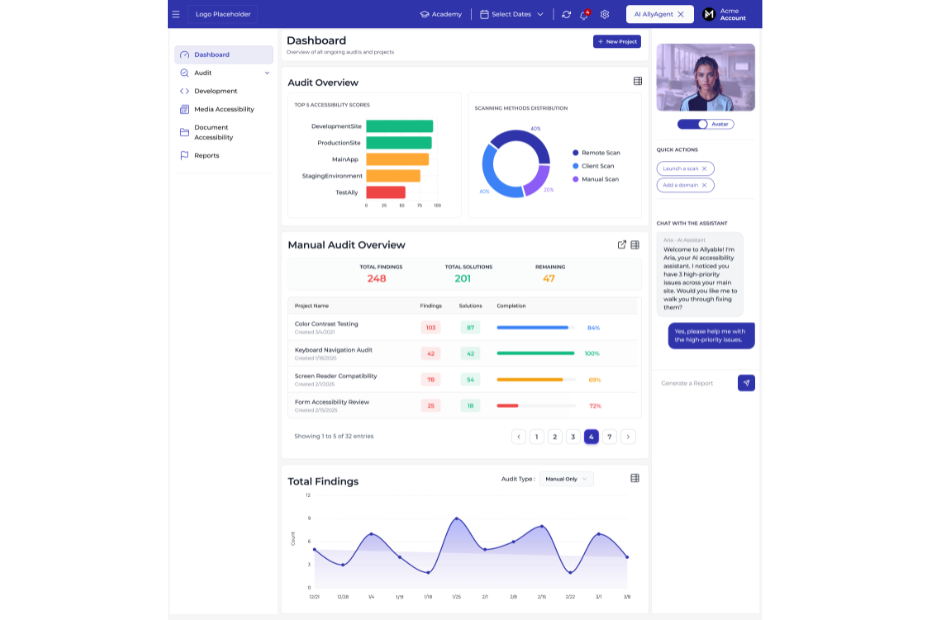The height and width of the screenshot is (620, 930).
Task: Click the notifications bell icon
Action: pos(584,15)
